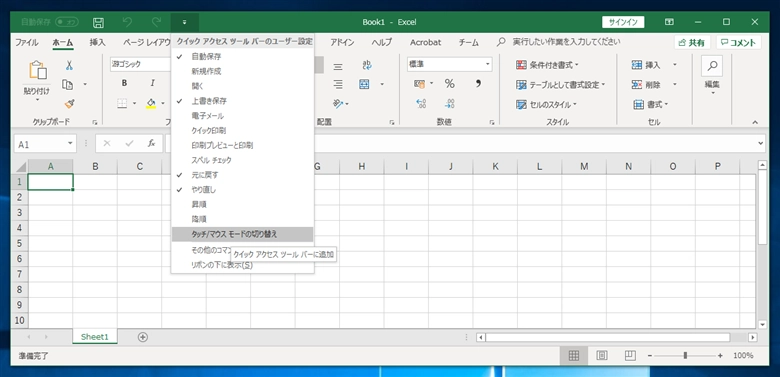
Task: Click the Insert Function fx icon
Action: tap(152, 143)
